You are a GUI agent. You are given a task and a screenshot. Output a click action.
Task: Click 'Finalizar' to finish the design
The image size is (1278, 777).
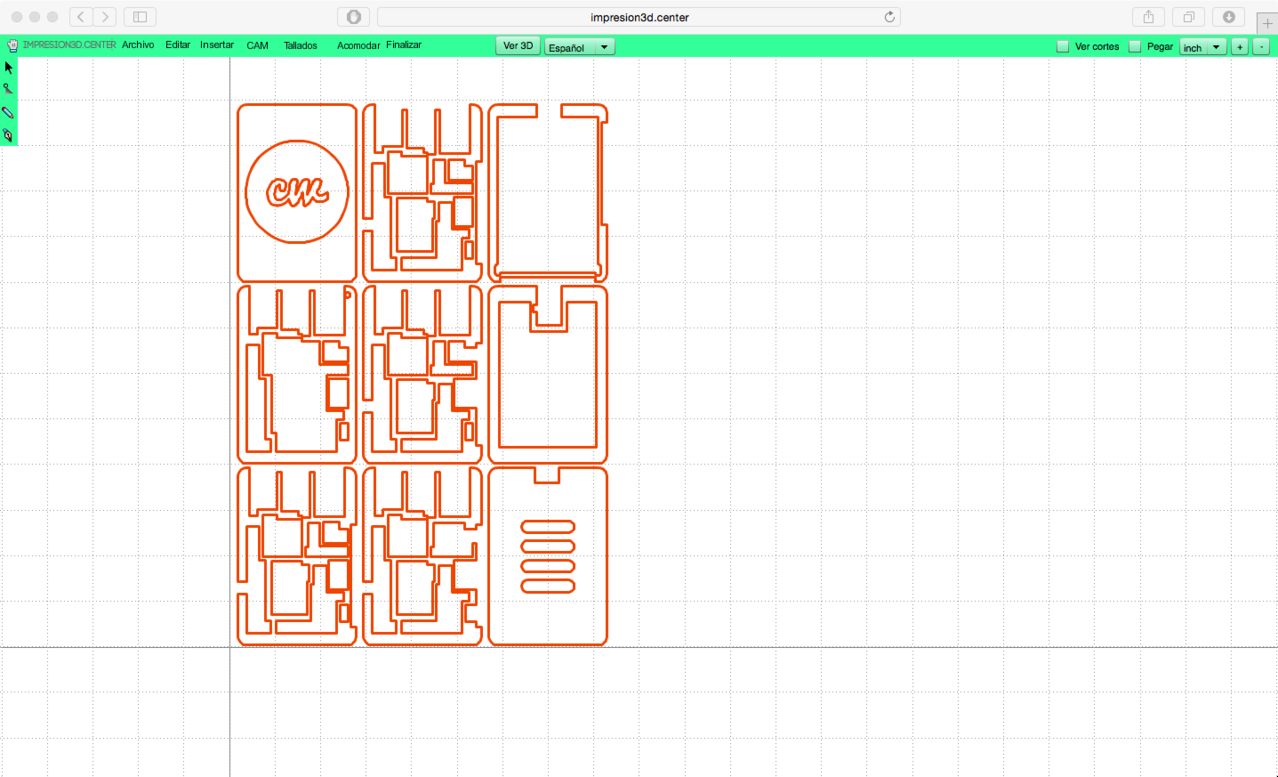pyautogui.click(x=404, y=45)
